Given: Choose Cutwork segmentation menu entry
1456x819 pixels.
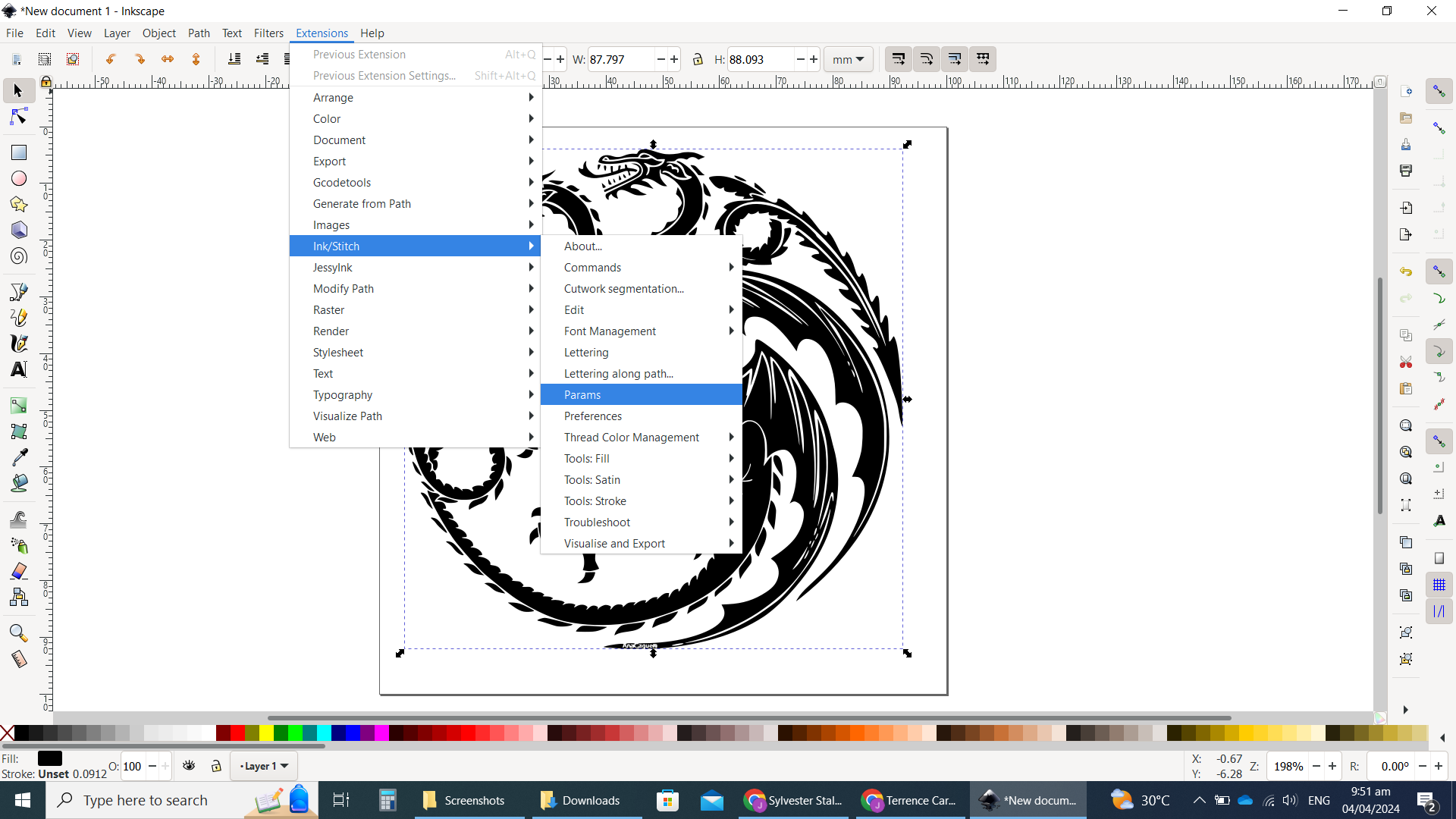Looking at the screenshot, I should 642,289.
